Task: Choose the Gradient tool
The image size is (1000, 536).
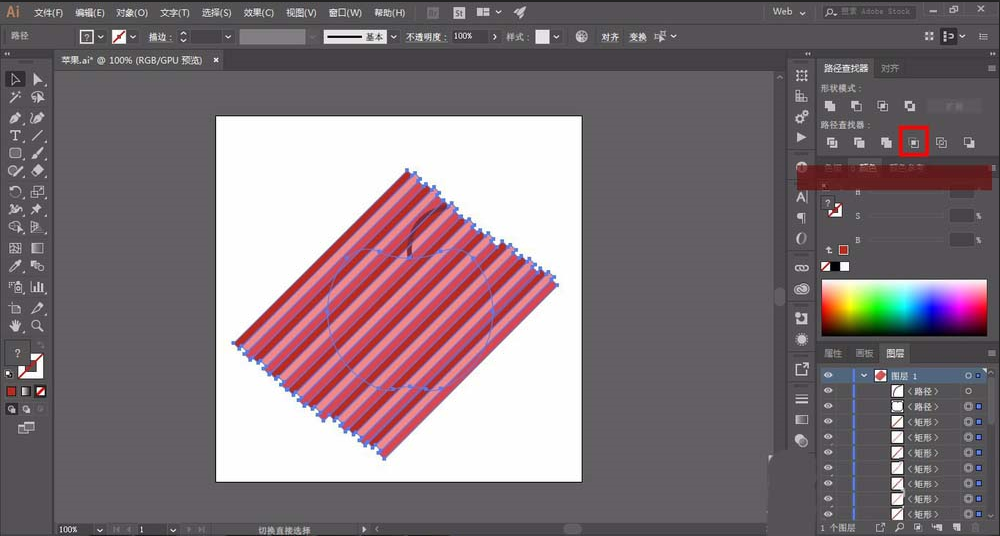Action: 38,248
